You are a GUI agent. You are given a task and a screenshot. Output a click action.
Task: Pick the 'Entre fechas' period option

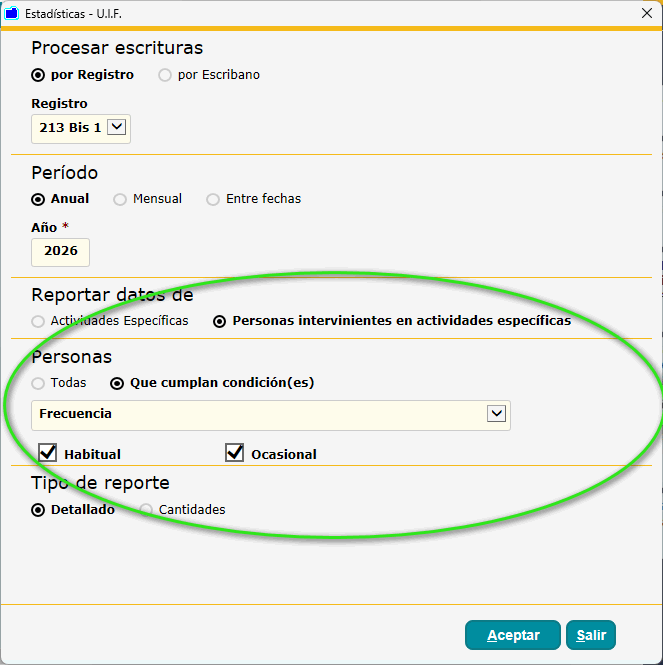point(213,199)
